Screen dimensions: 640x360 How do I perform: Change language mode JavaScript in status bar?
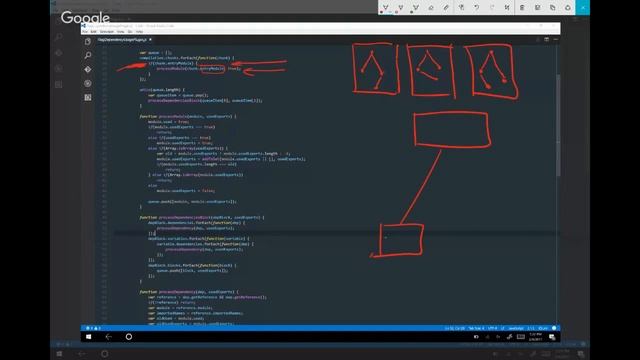coord(516,328)
